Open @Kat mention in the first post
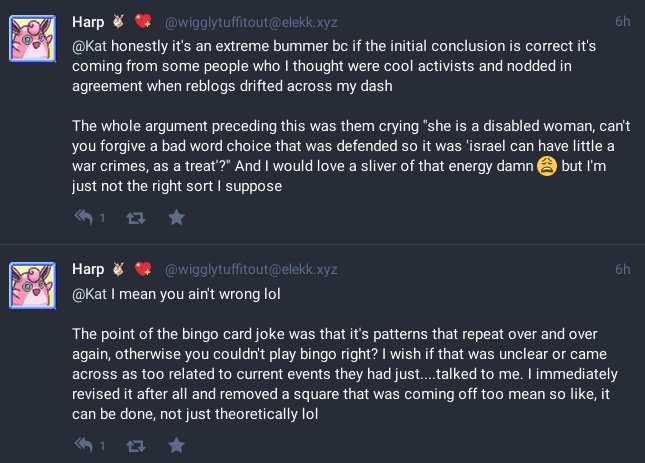This screenshot has height=463, width=645. click(x=89, y=46)
